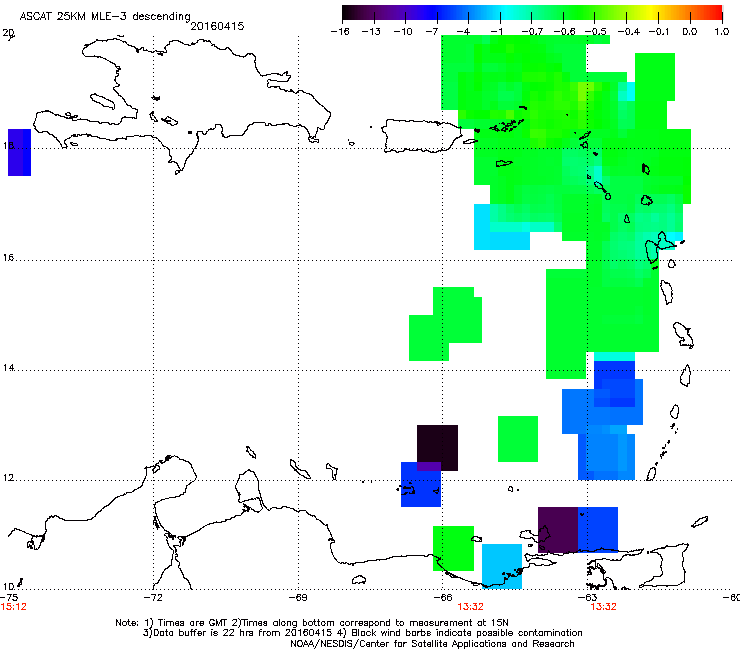Click the color bar label -0.1
740x650 pixels.
(x=659, y=32)
